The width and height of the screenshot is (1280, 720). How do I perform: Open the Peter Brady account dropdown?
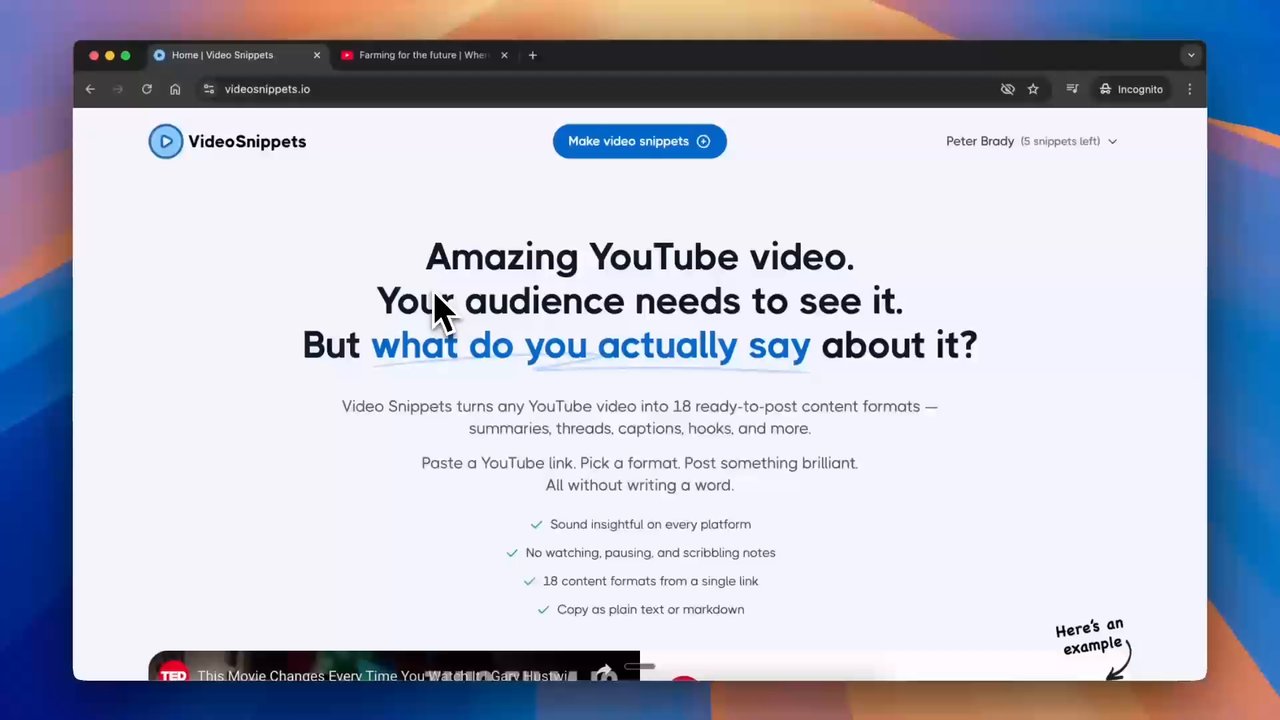coord(1032,141)
